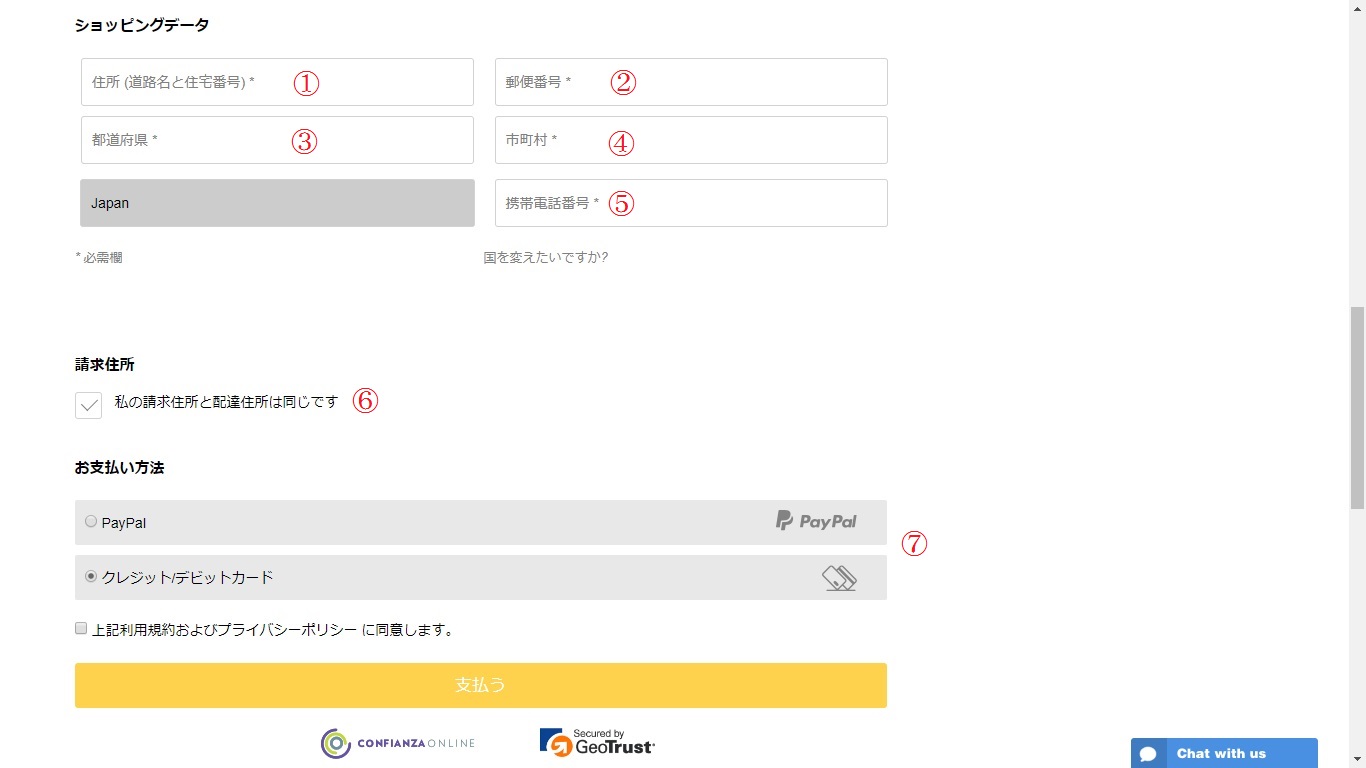Check the 利用規約 agreement checkbox
1366x768 pixels.
(81, 629)
